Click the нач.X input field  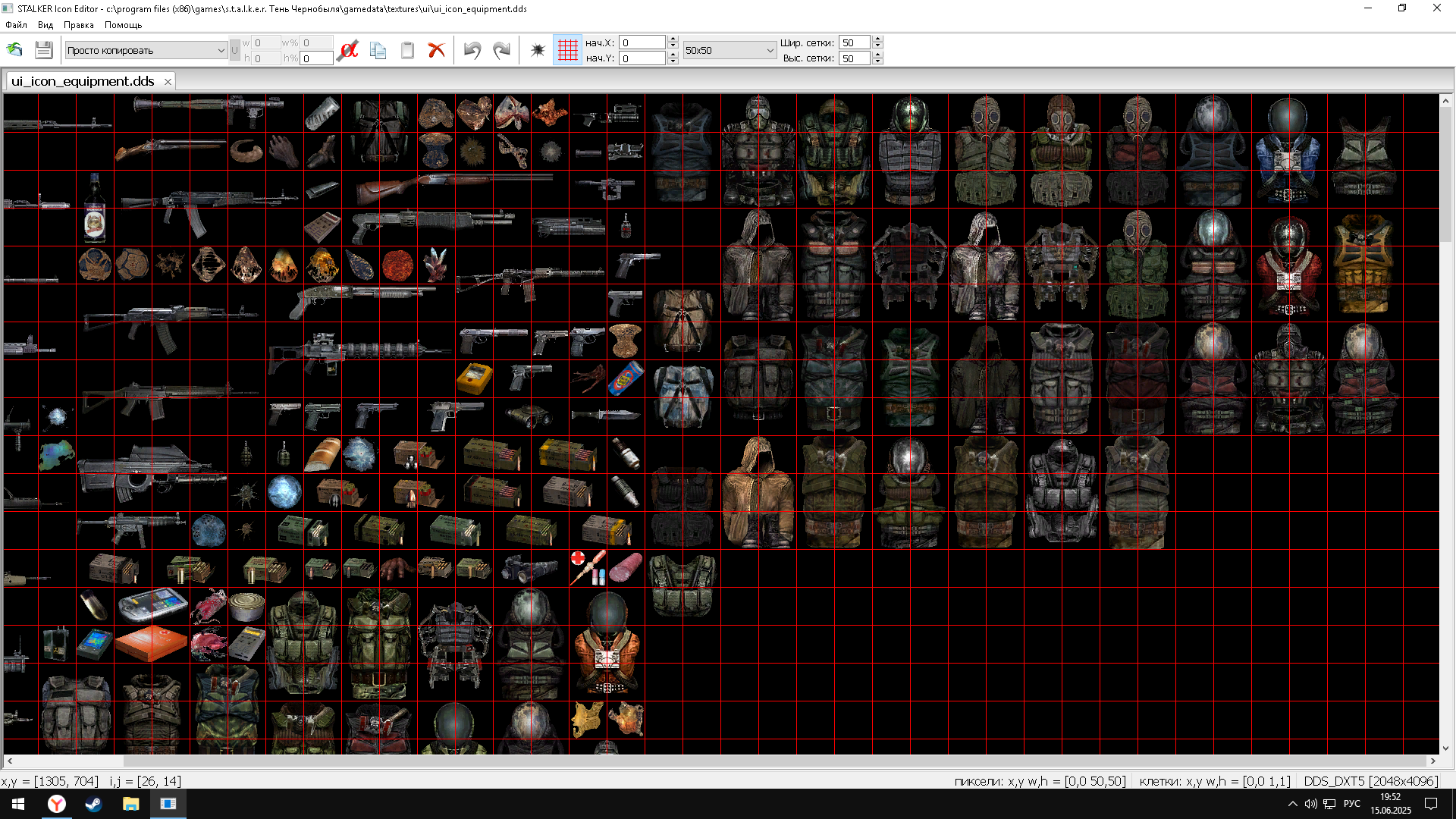[642, 42]
